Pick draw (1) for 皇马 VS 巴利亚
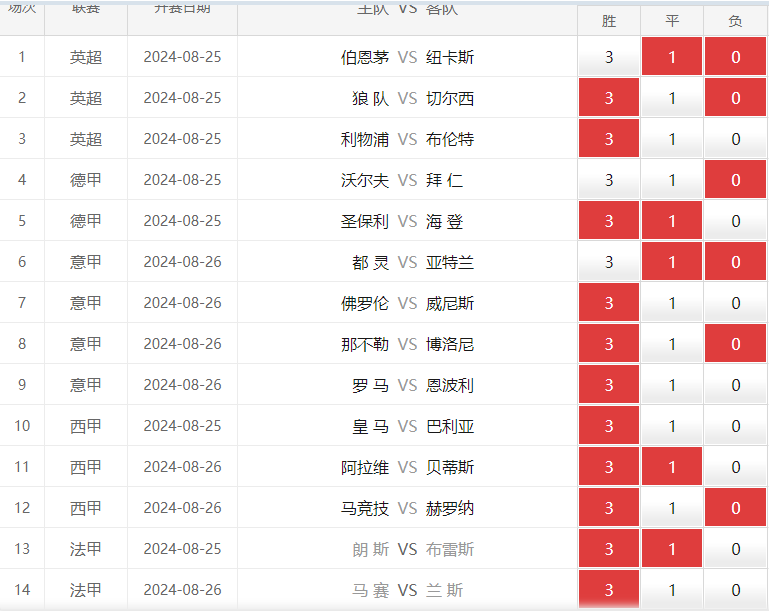769x612 pixels. click(672, 426)
